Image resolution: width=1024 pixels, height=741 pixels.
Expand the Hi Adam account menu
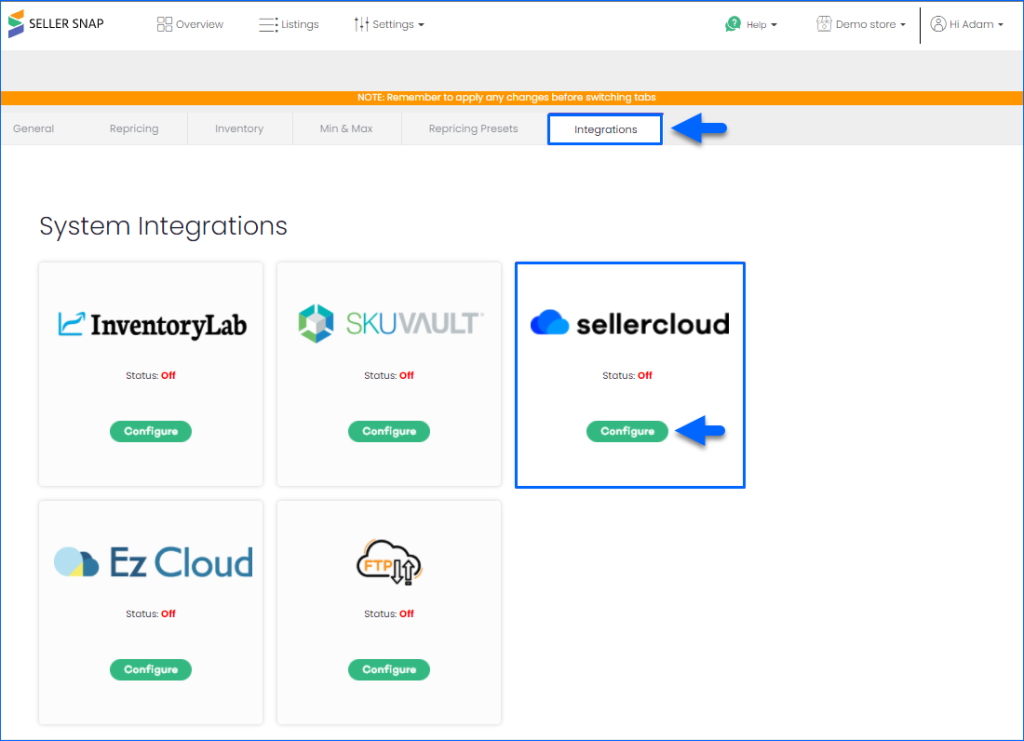click(966, 23)
